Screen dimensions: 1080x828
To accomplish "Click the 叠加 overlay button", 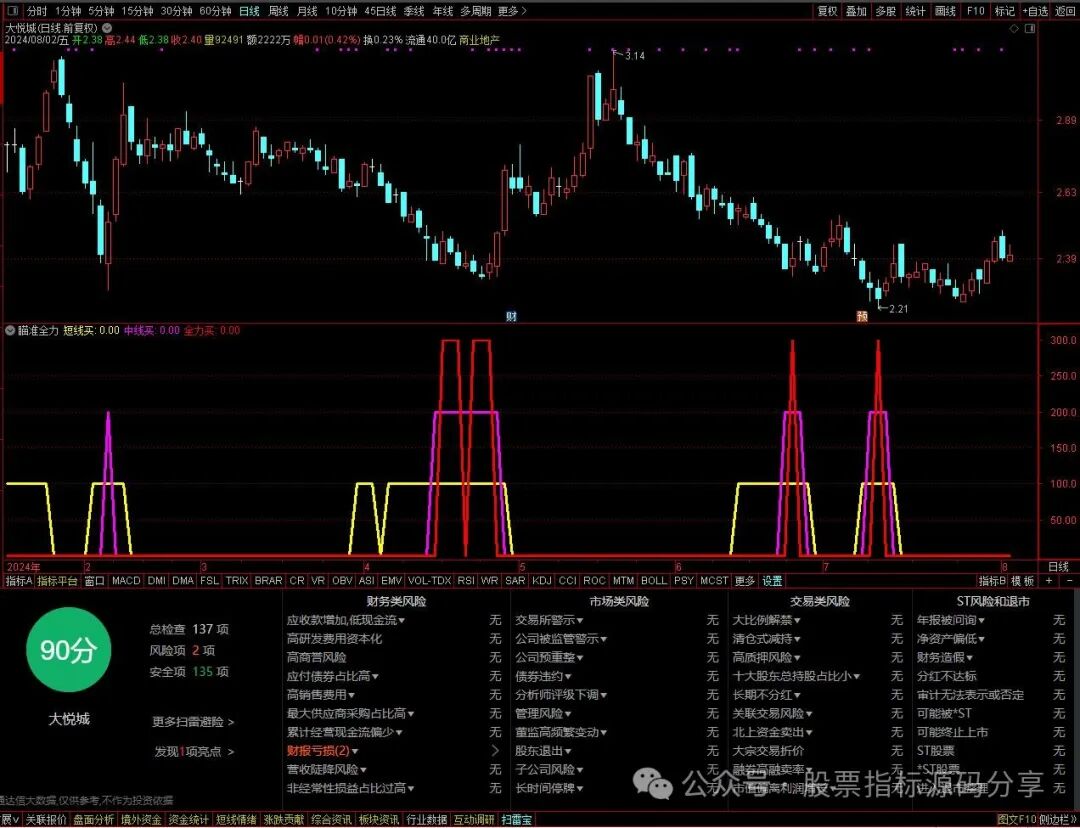I will (x=856, y=11).
